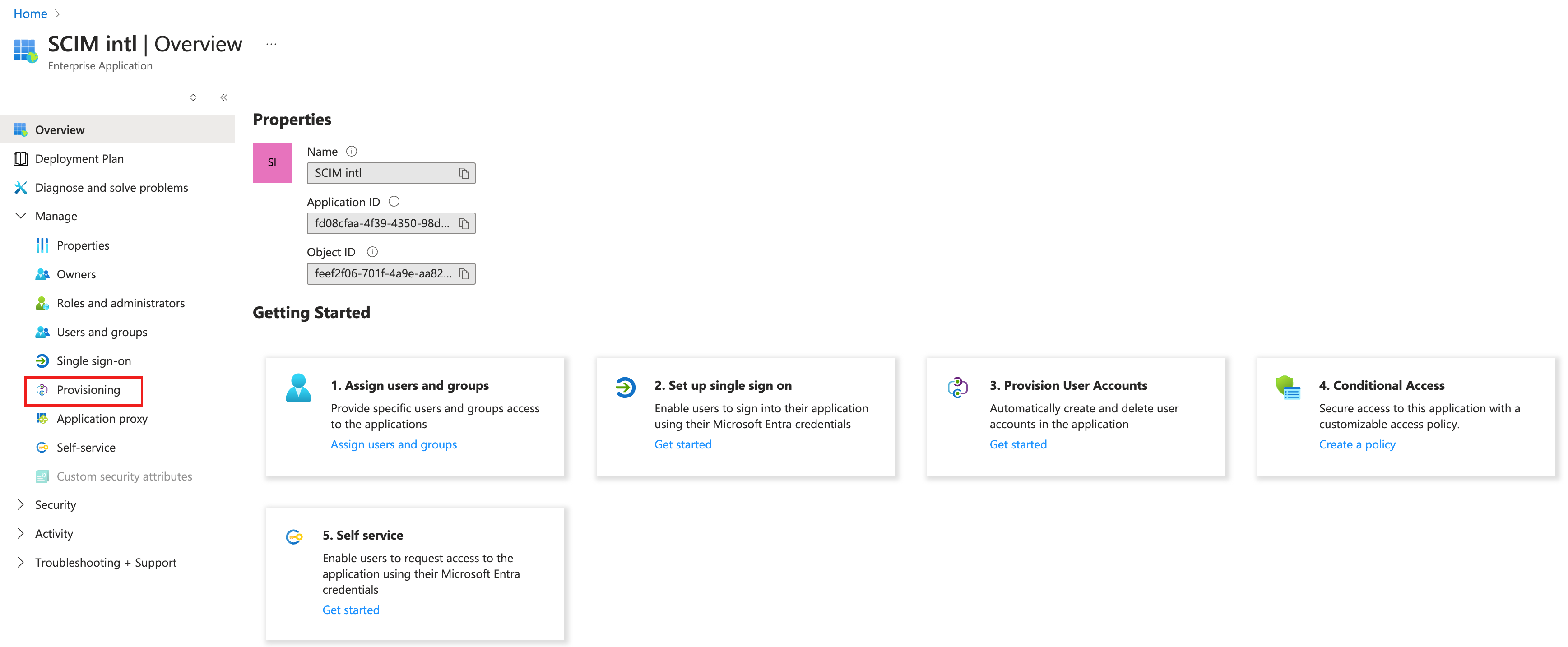1568x647 pixels.
Task: Go to Home breadcrumb
Action: (30, 14)
